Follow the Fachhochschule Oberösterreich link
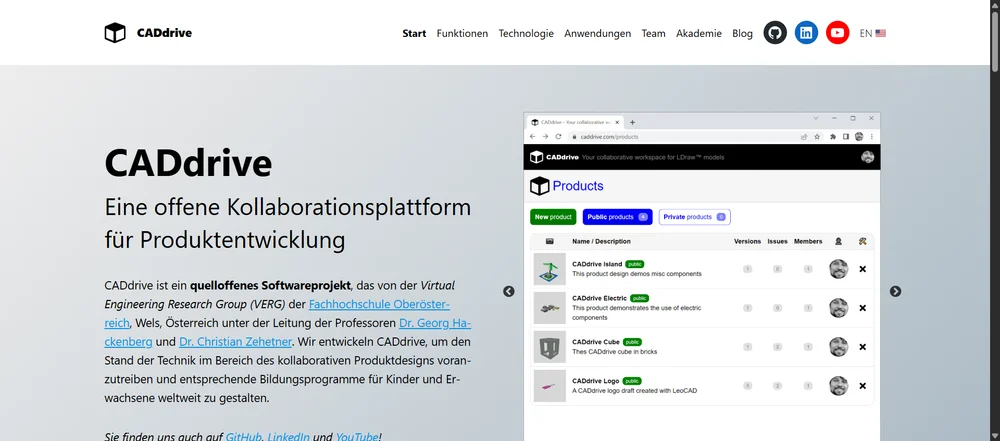 [379, 304]
